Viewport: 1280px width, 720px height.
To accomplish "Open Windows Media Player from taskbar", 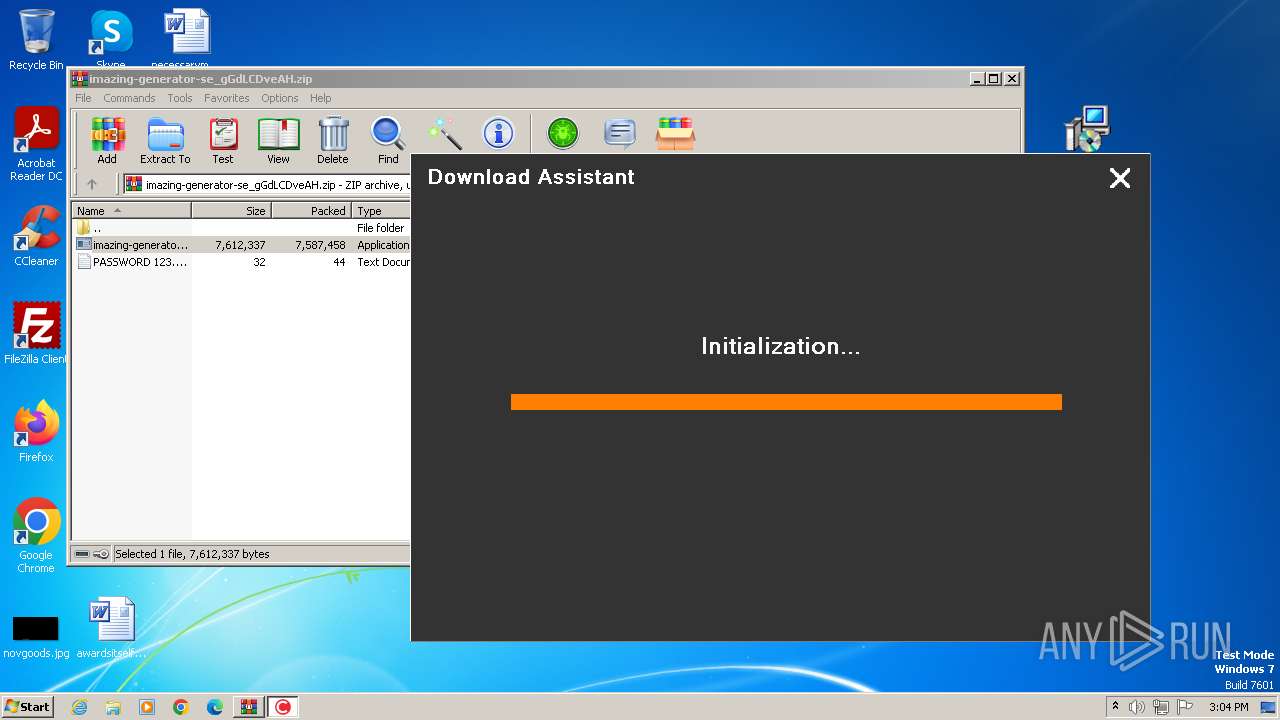I will [x=147, y=707].
